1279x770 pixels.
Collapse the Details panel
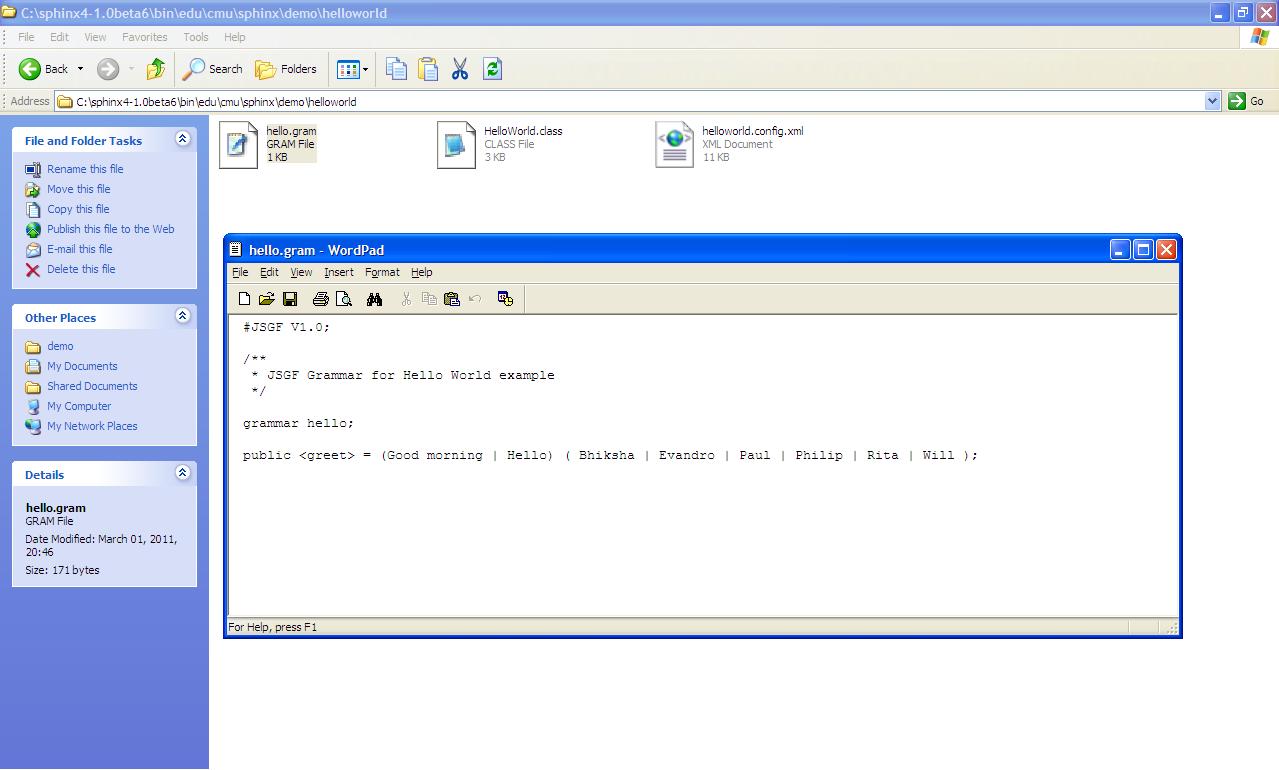click(182, 473)
